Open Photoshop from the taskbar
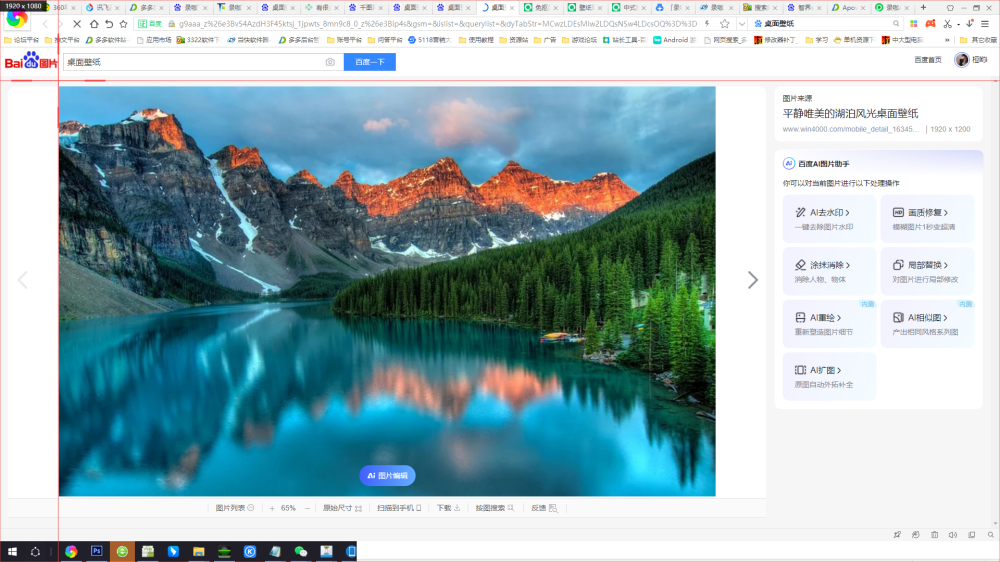This screenshot has width=1000, height=562. point(96,551)
